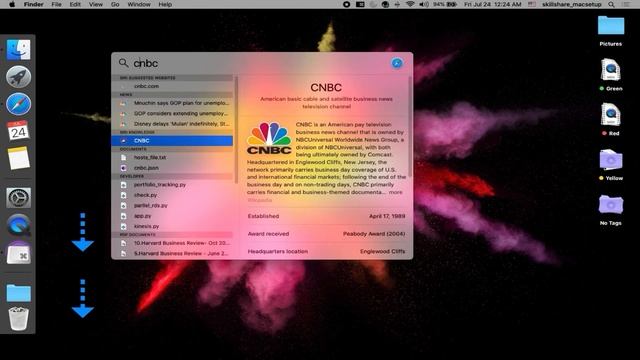Image resolution: width=640 pixels, height=360 pixels.
Task: Click the preview pane scrollbar
Action: point(409,127)
